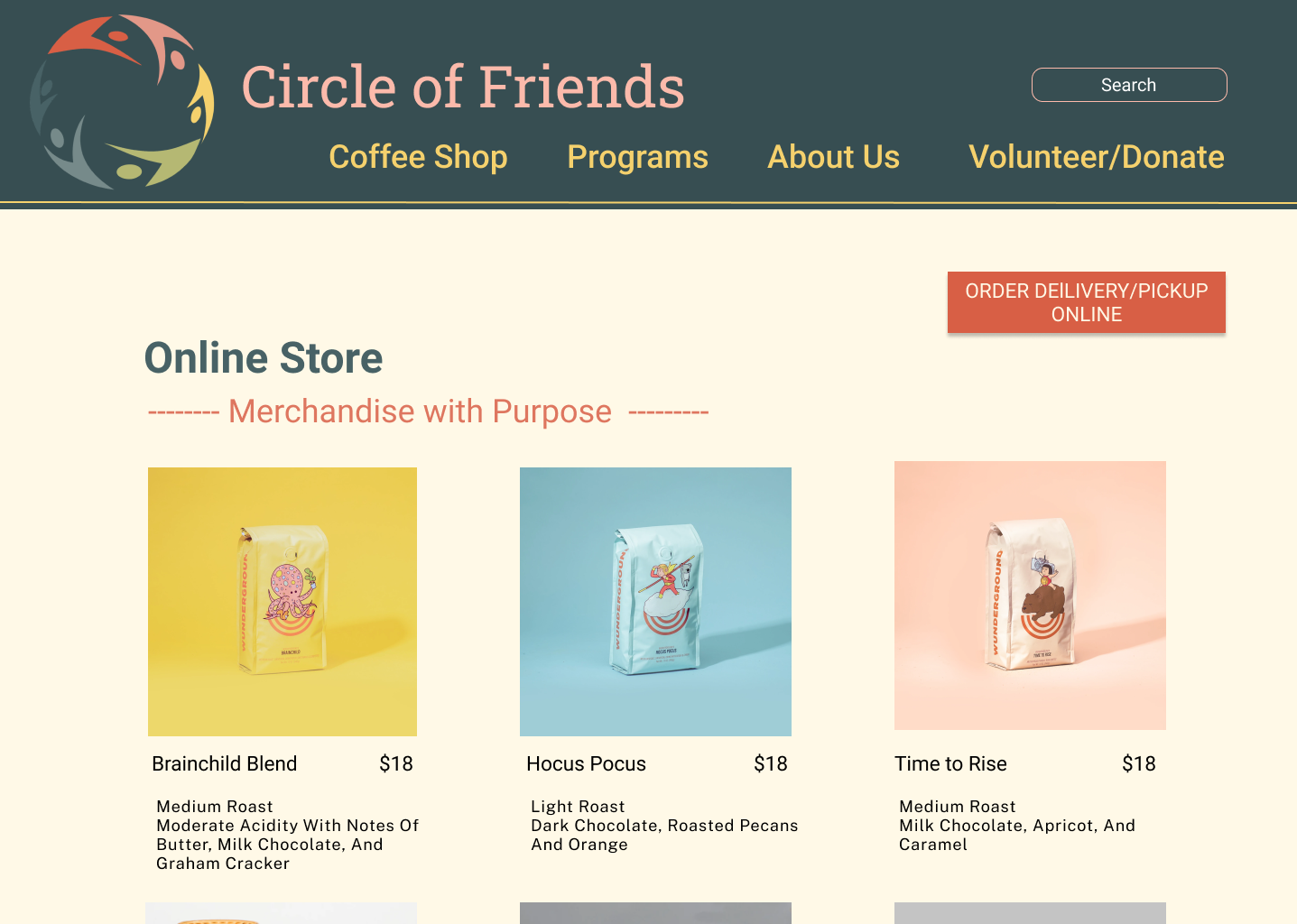
Task: Click the Circle of Friends logo icon
Action: coord(122,101)
